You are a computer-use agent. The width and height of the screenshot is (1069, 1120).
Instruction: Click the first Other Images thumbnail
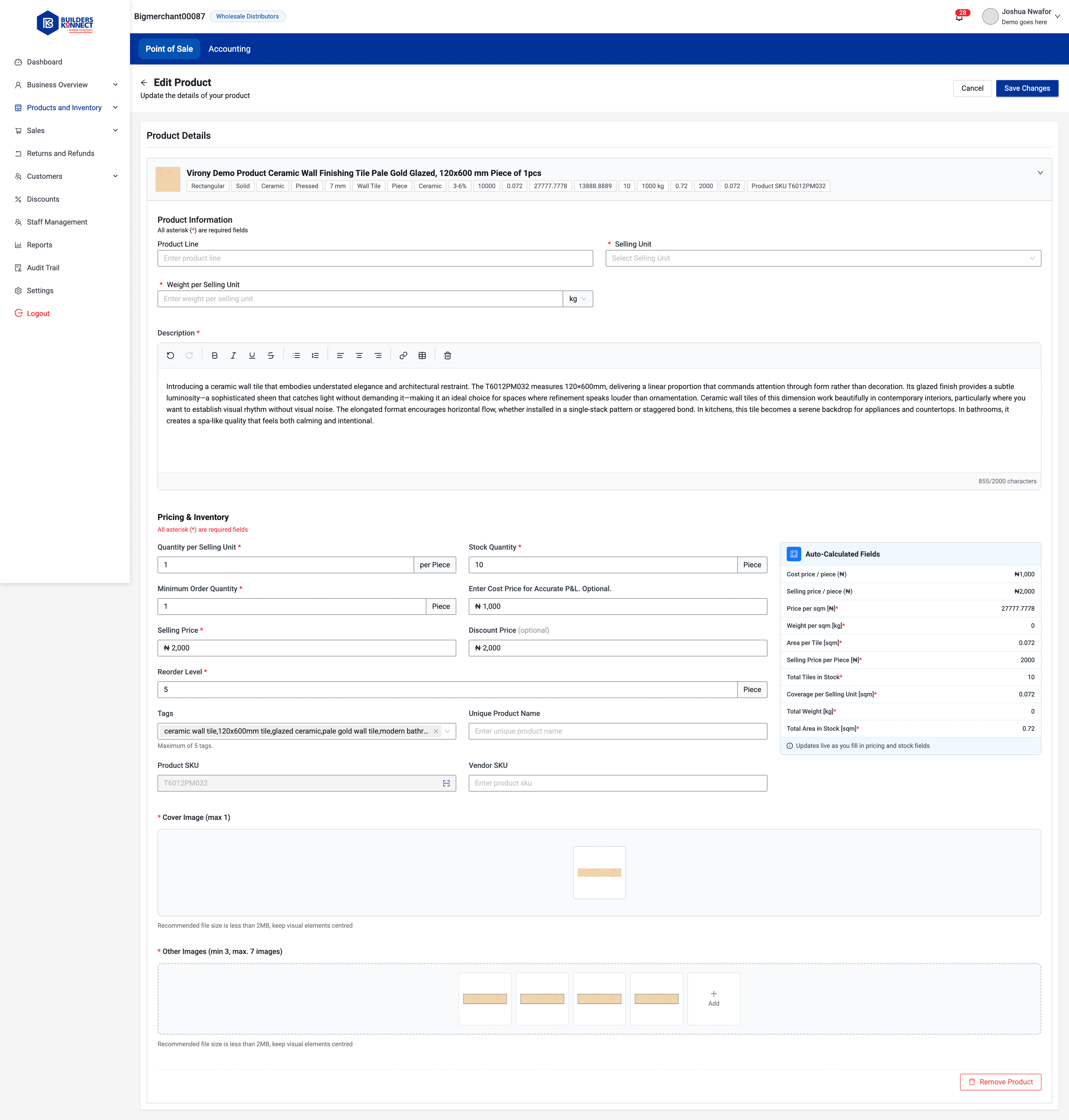(x=485, y=999)
